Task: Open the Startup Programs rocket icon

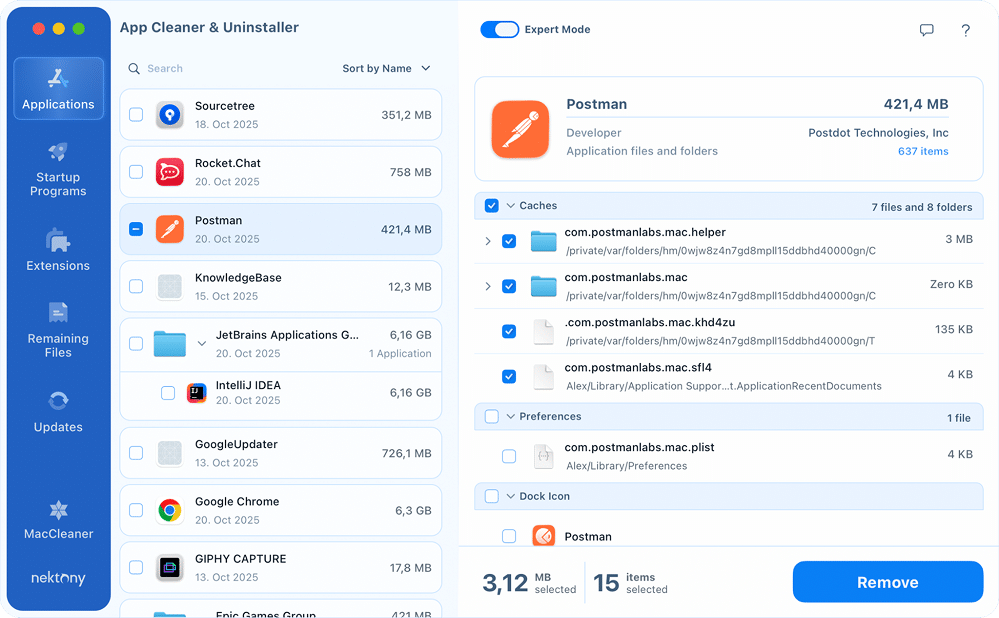Action: 58,153
